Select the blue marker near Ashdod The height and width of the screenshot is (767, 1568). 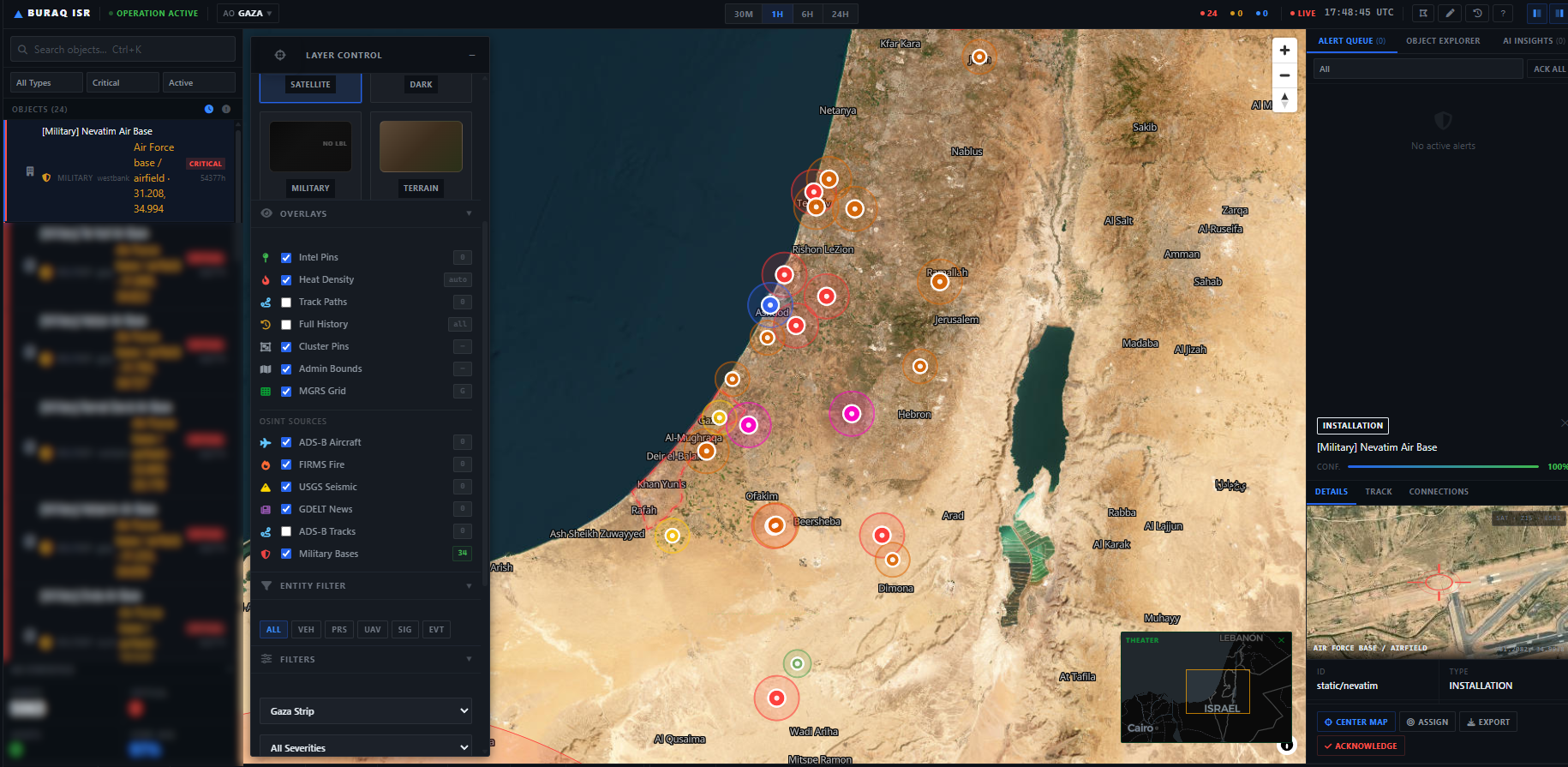point(770,304)
